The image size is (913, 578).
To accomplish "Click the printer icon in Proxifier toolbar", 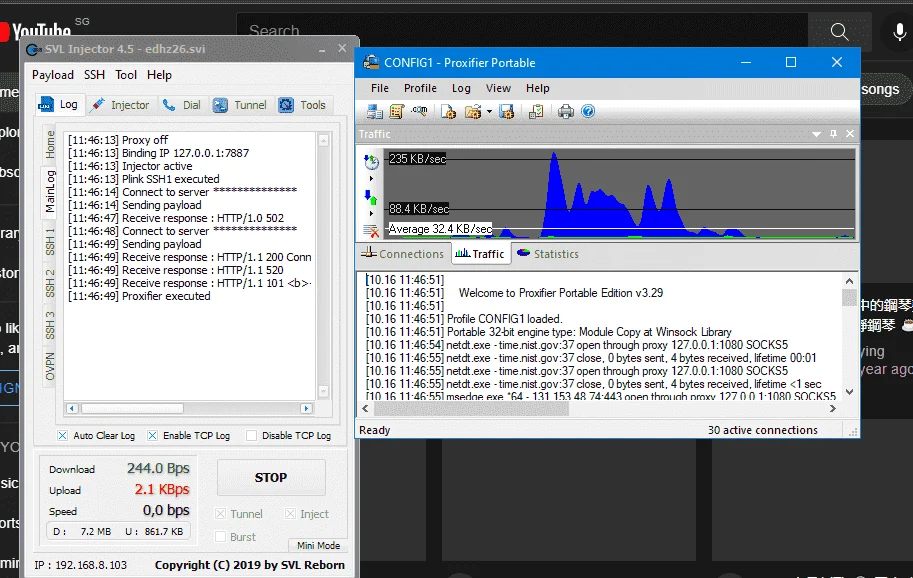I will click(565, 111).
